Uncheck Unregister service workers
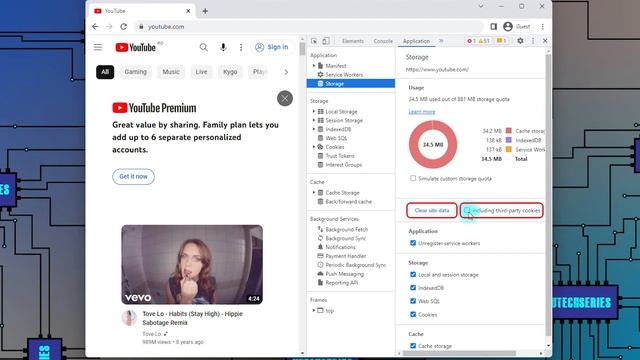The image size is (640, 360). [413, 243]
